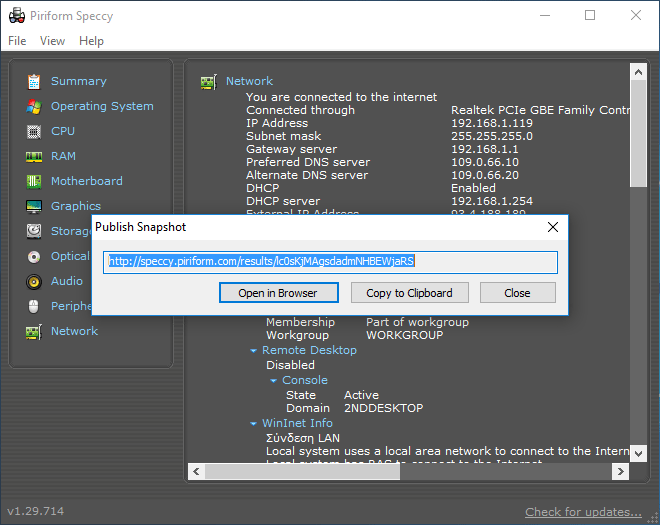The width and height of the screenshot is (660, 525).
Task: Select CPU in the sidebar
Action: click(63, 131)
